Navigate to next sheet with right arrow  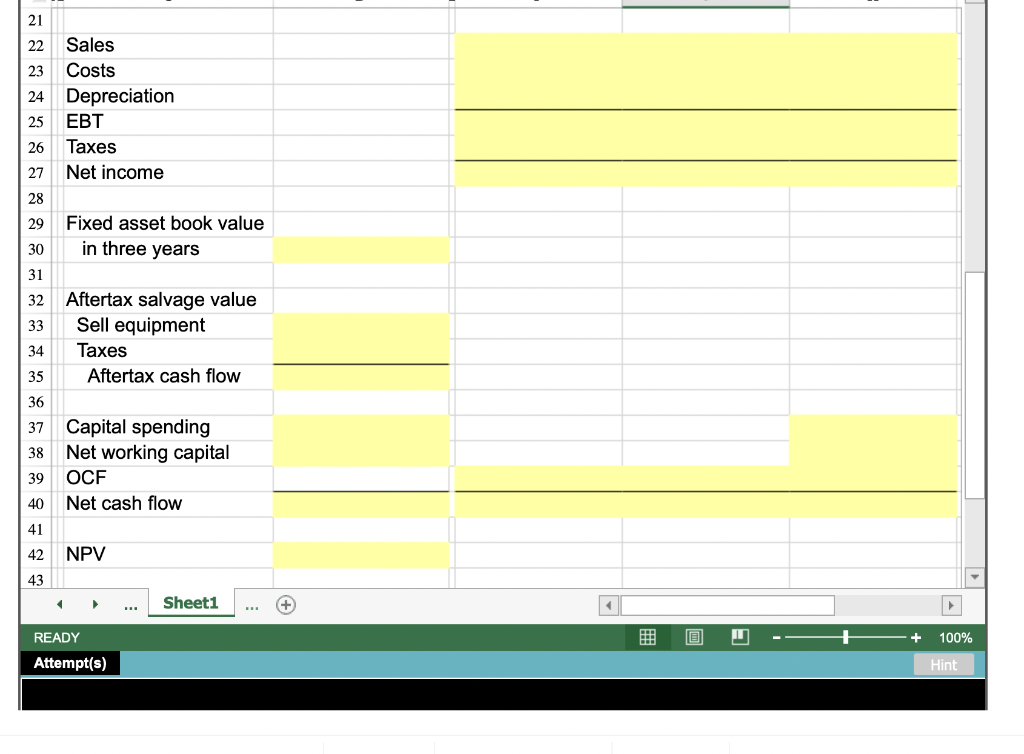pos(95,604)
